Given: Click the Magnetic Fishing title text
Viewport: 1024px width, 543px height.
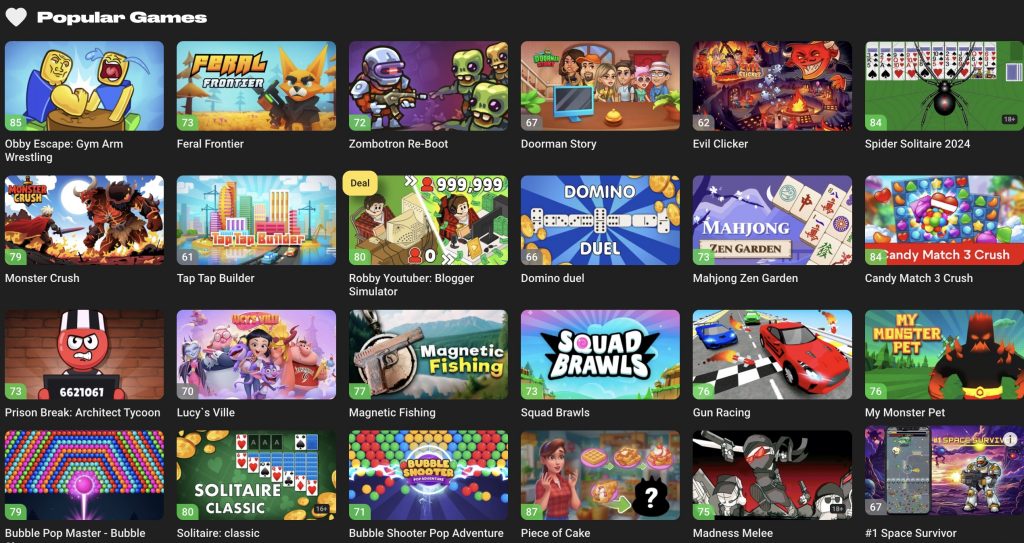Looking at the screenshot, I should tap(392, 412).
